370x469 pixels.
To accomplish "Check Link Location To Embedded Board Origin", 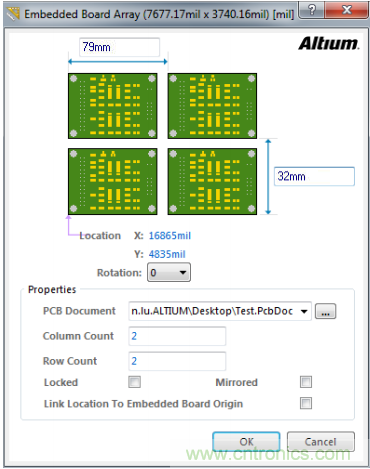I will coord(306,403).
